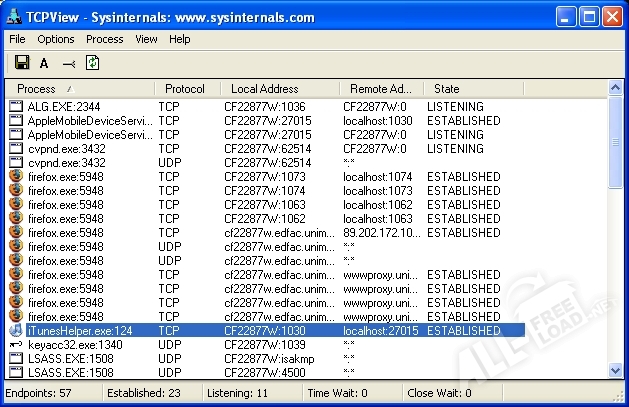Click the cvpnd.exe TCP row icon
The width and height of the screenshot is (629, 407).
click(x=15, y=148)
